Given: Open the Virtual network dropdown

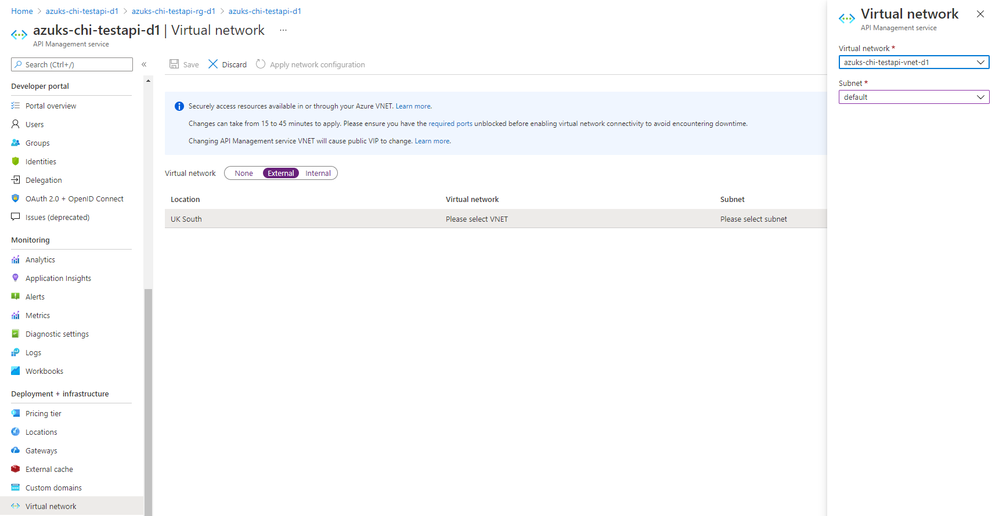Looking at the screenshot, I should (914, 62).
